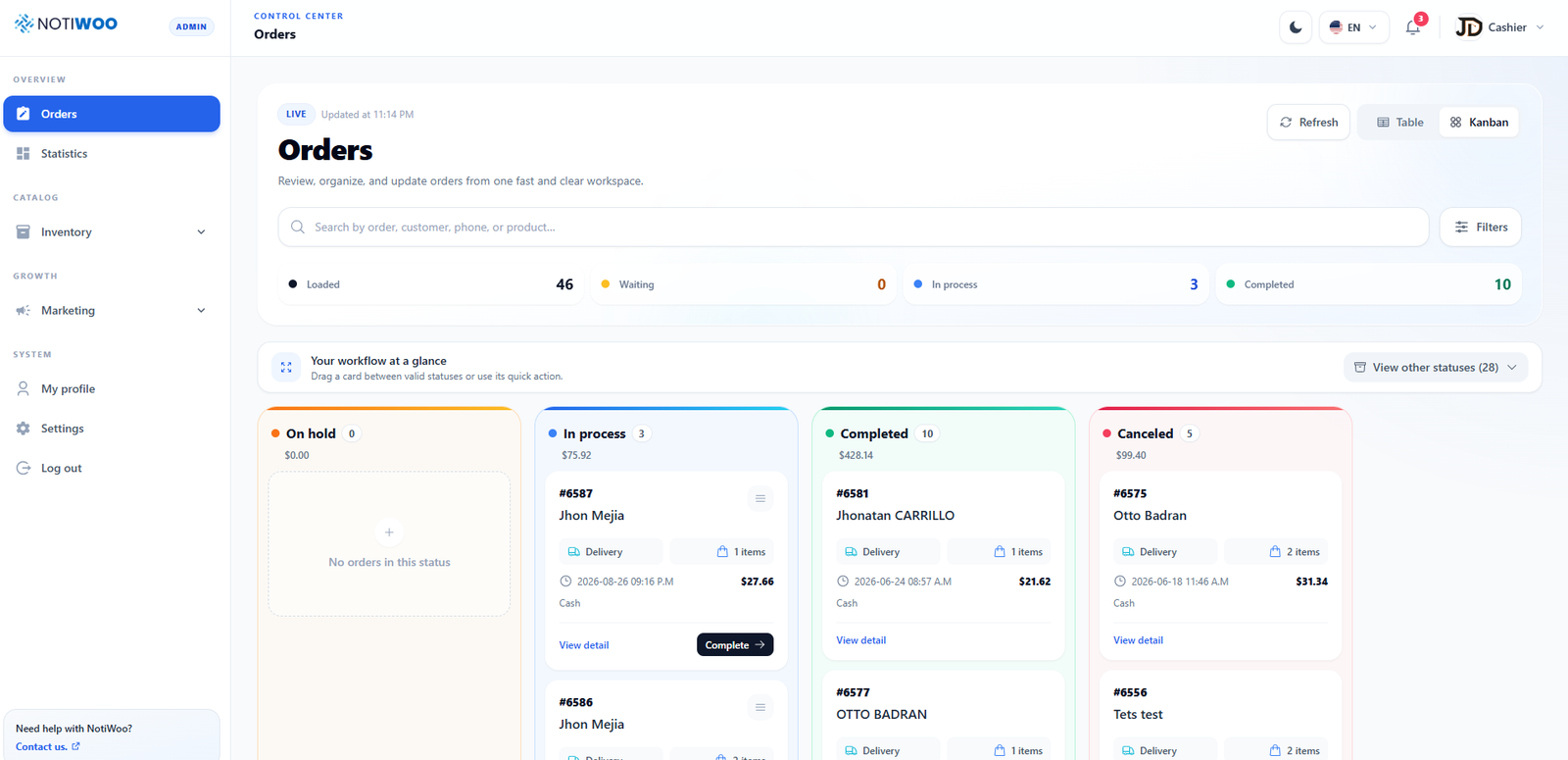Open View detail for order #6575
This screenshot has width=1568, height=760.
tap(1138, 640)
